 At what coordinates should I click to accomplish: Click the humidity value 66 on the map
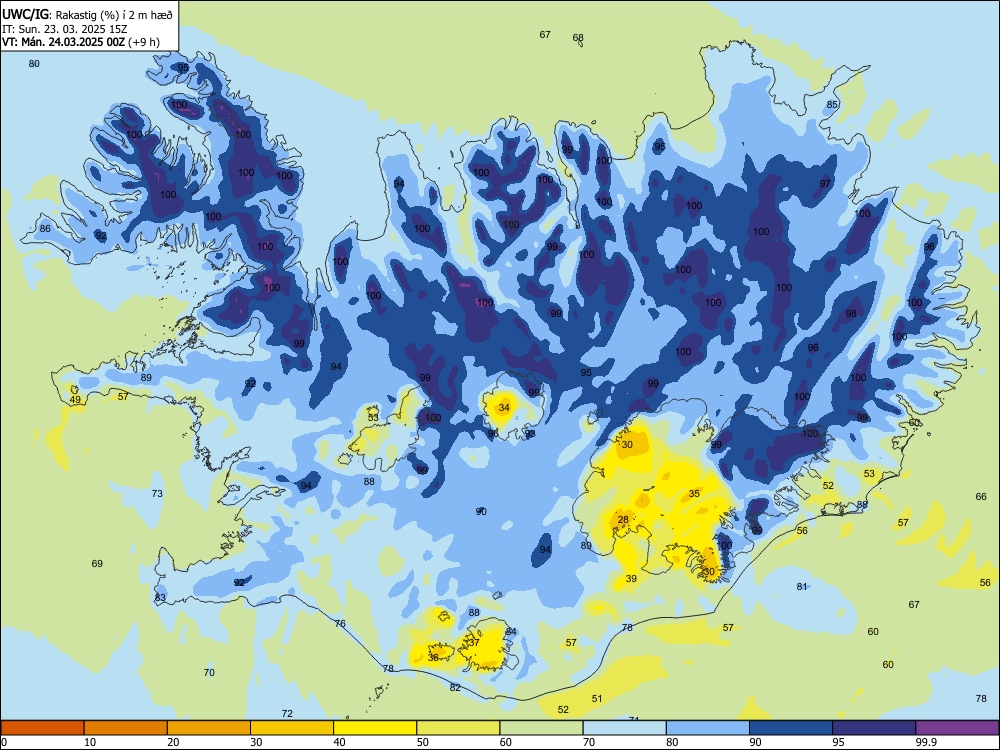(981, 496)
